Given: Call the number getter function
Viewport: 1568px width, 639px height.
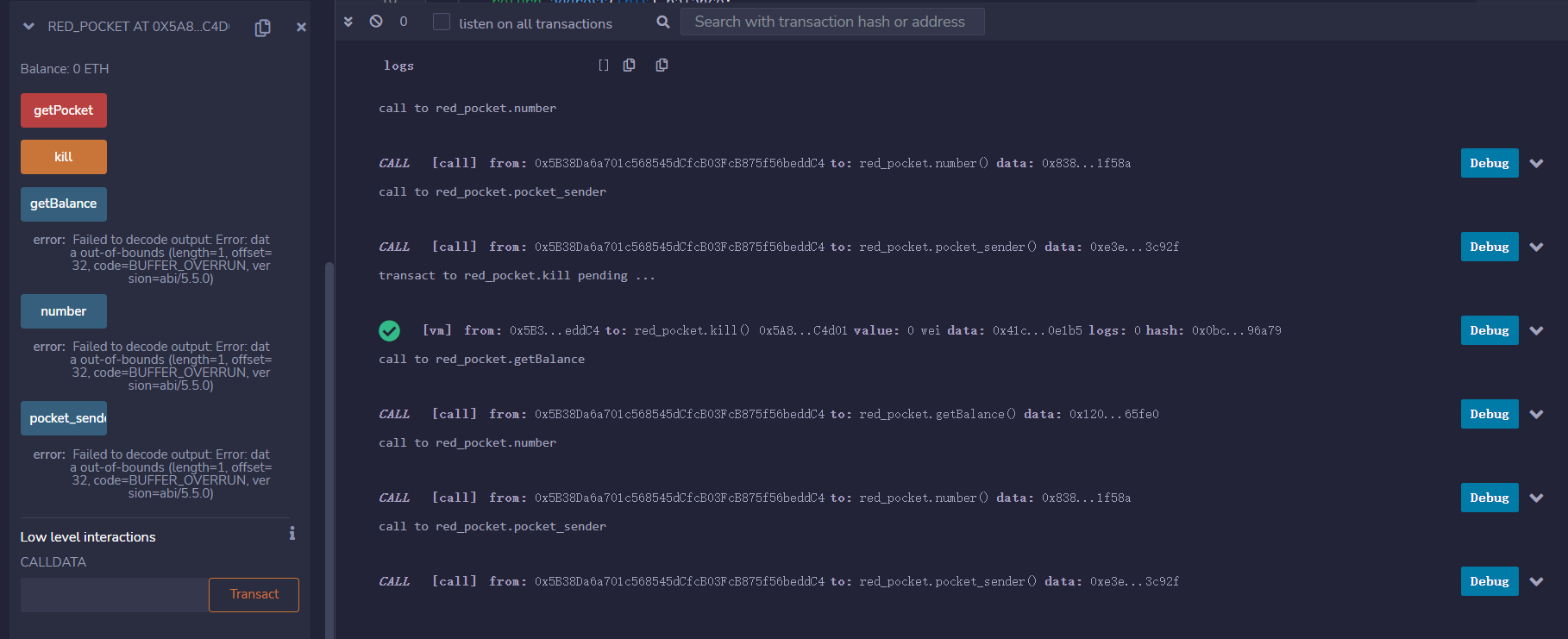Looking at the screenshot, I should coord(64,311).
